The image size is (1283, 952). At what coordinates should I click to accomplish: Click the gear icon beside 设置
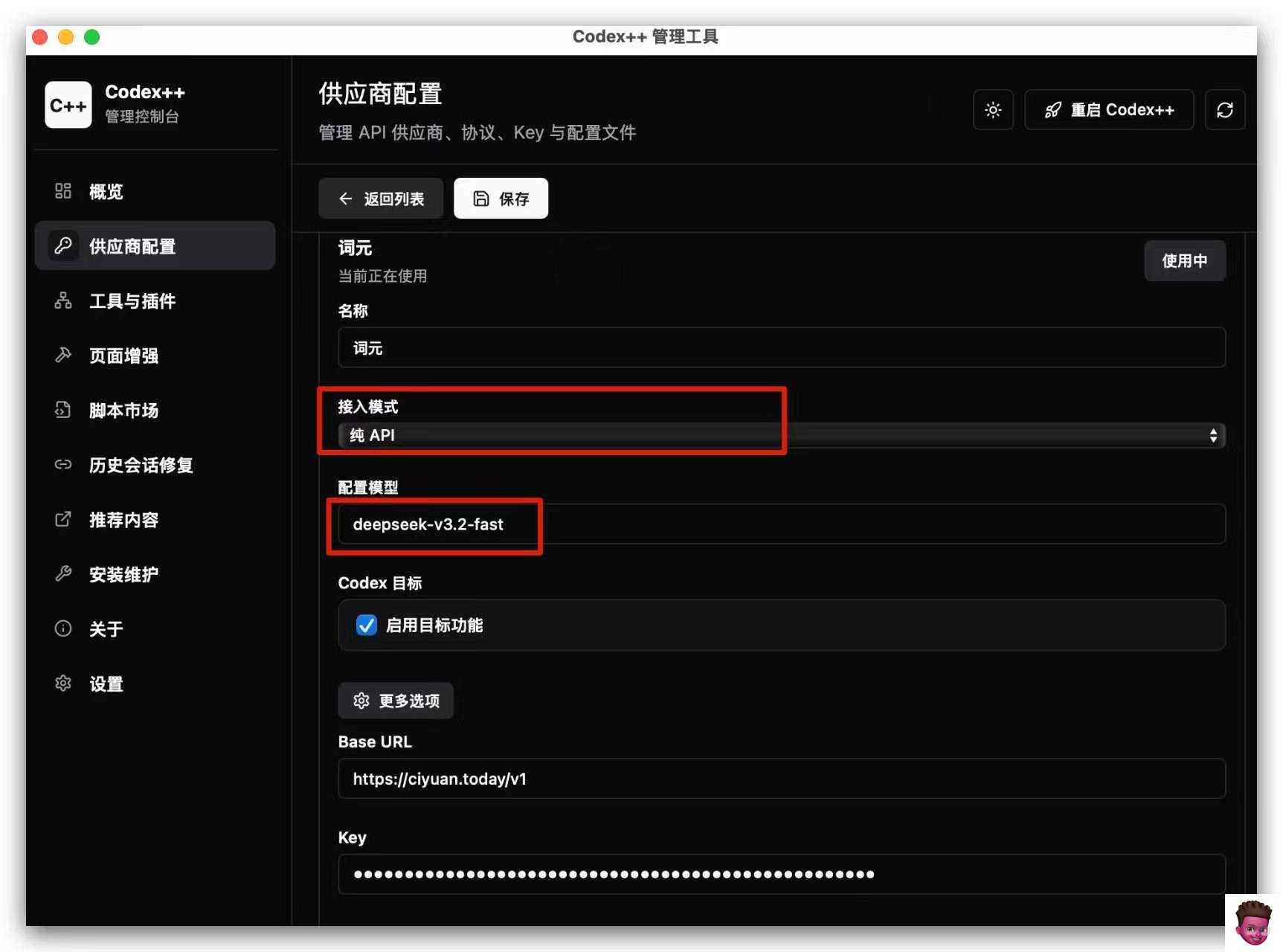(x=63, y=683)
